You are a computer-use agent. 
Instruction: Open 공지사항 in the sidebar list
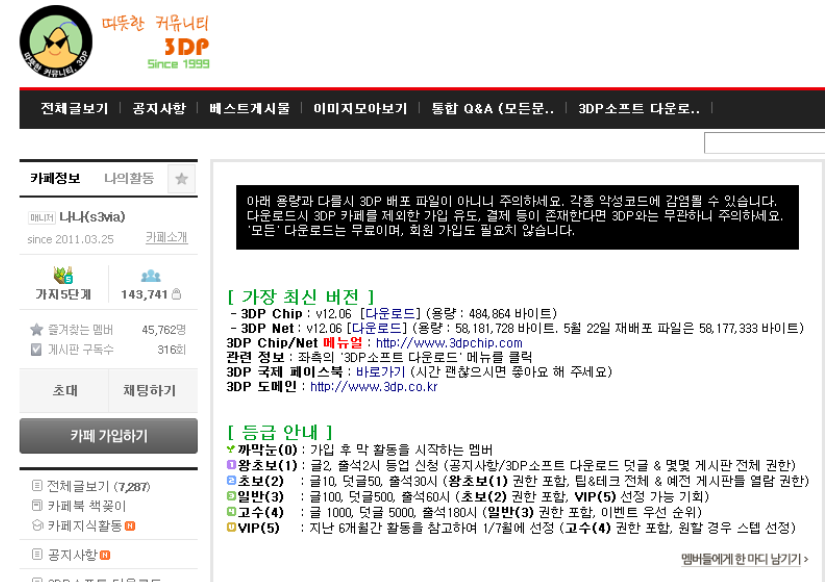[x=72, y=555]
